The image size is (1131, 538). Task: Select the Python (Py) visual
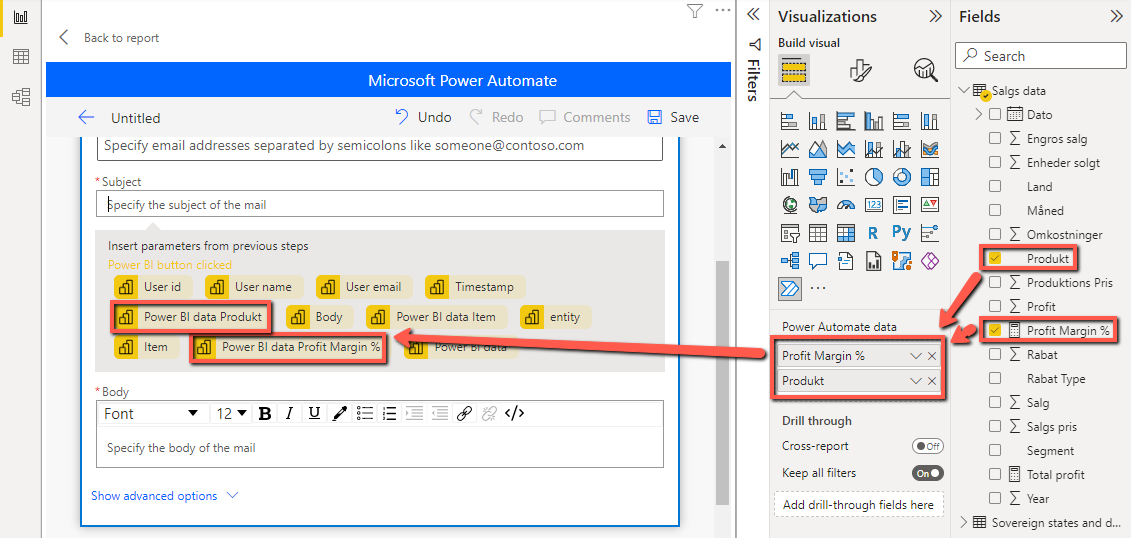click(x=902, y=233)
